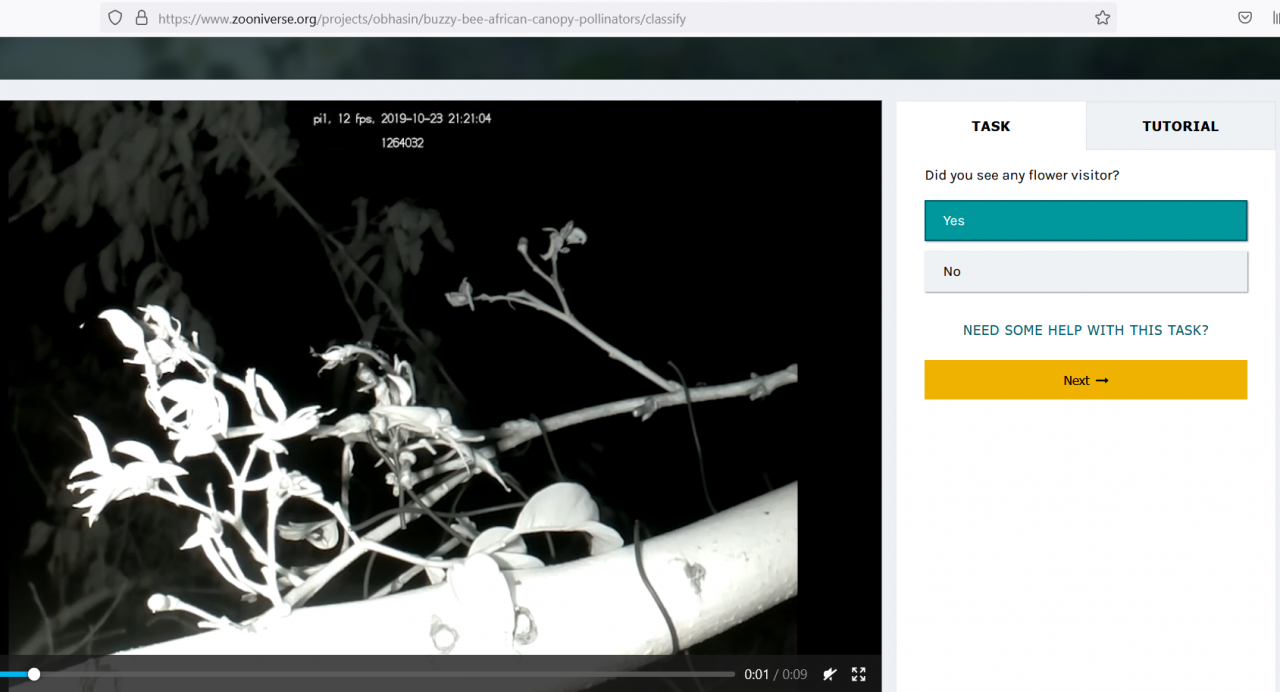Image resolution: width=1280 pixels, height=692 pixels.
Task: Switch to the TASK tab
Action: coord(991,126)
